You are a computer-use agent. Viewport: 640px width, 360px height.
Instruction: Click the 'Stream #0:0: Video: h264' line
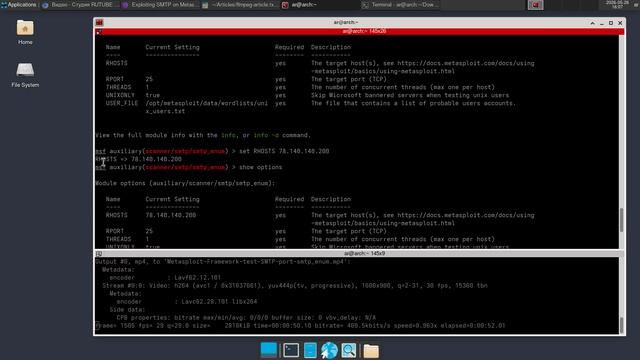[x=295, y=286]
